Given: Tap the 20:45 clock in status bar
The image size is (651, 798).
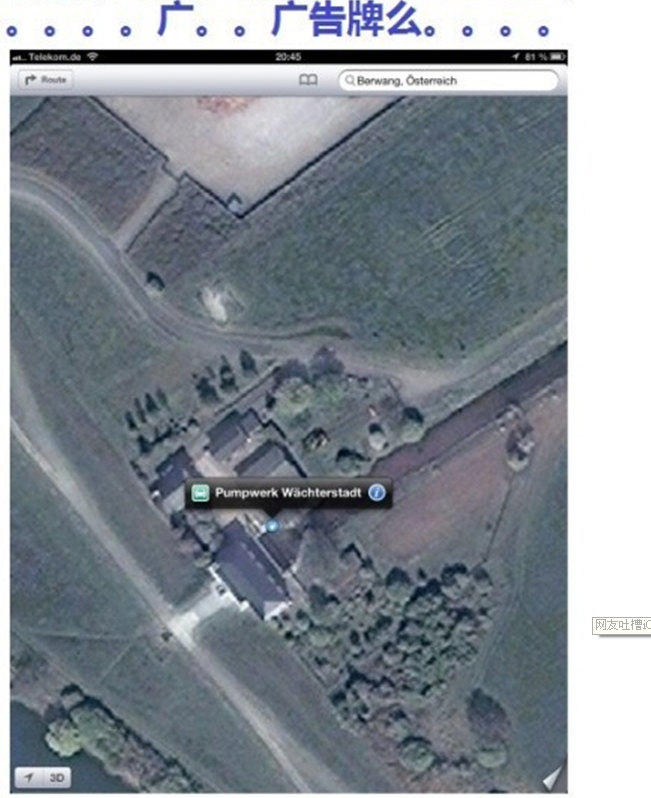Looking at the screenshot, I should click(288, 56).
